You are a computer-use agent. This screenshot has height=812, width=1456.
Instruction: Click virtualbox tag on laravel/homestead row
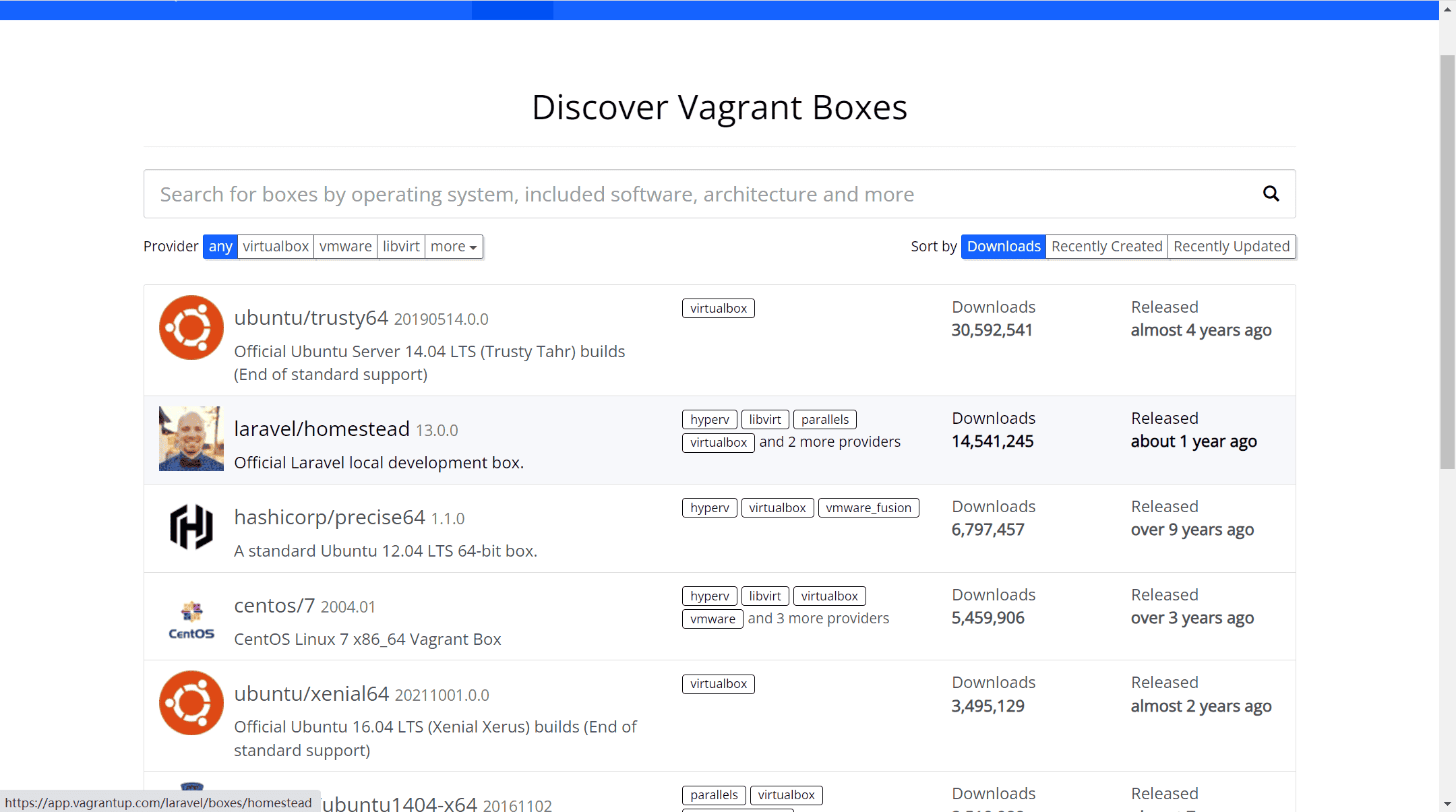(719, 443)
